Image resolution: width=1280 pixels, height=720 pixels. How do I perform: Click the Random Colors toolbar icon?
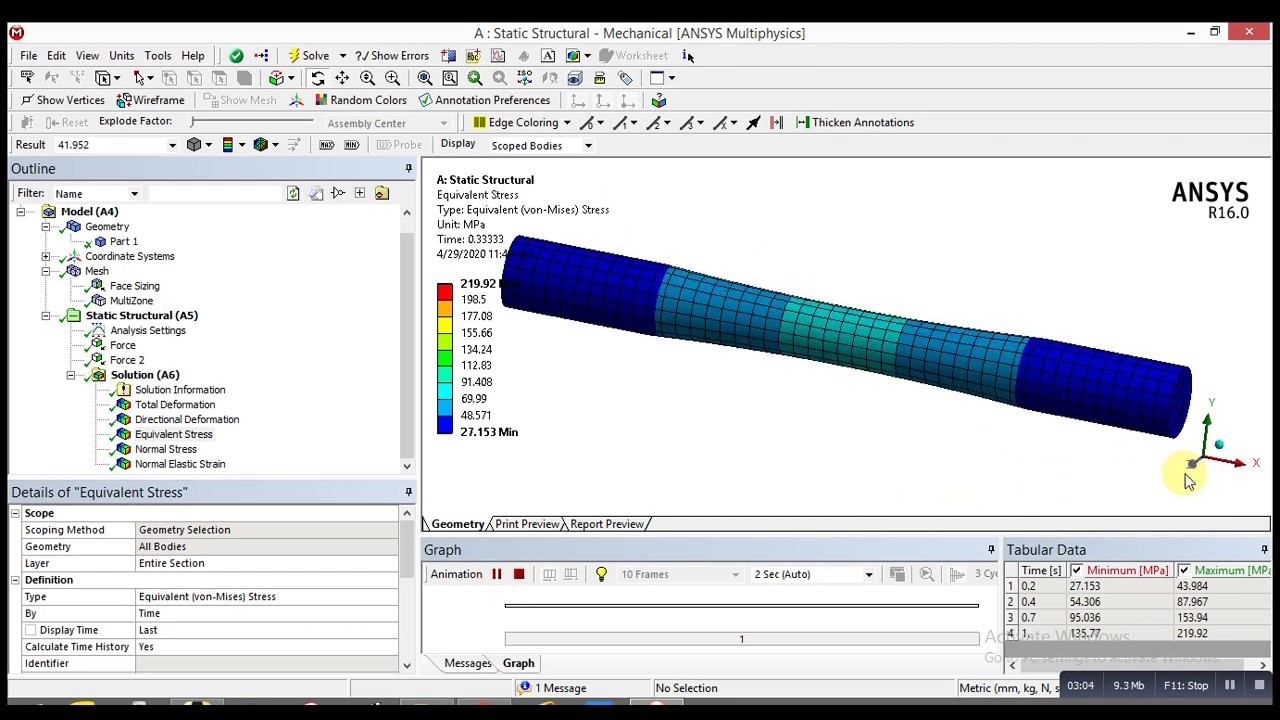[321, 100]
